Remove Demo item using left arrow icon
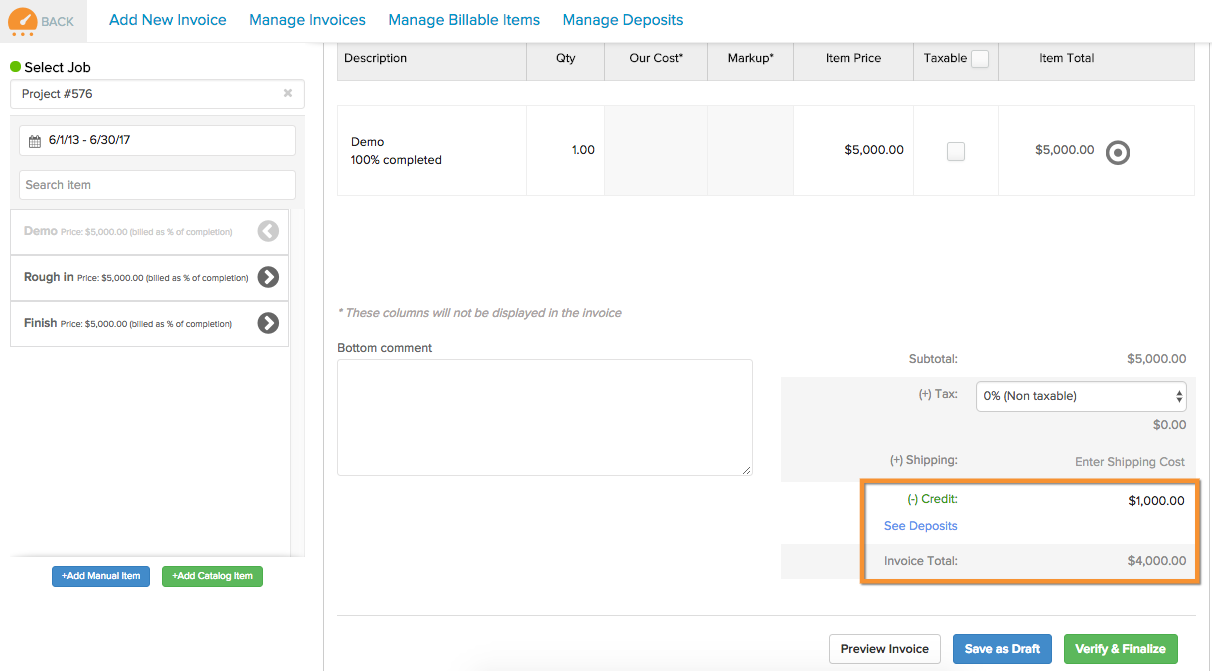This screenshot has height=671, width=1212. [268, 231]
